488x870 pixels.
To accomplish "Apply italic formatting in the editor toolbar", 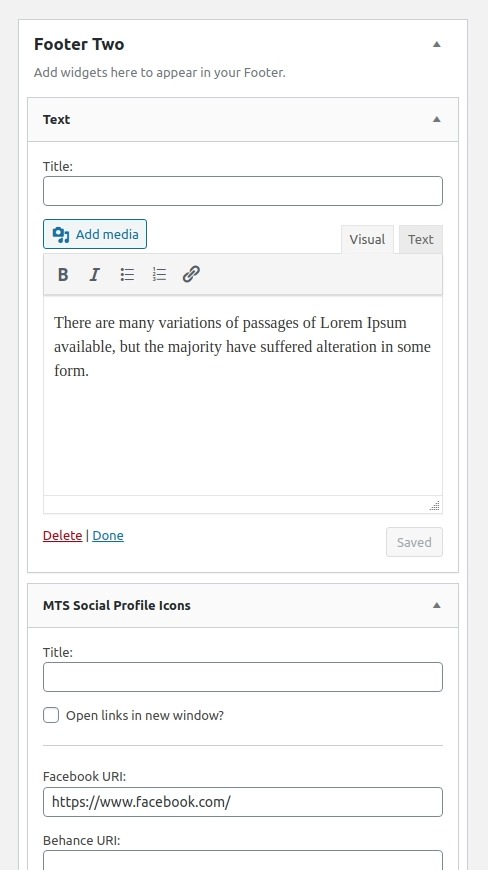I will (x=95, y=274).
